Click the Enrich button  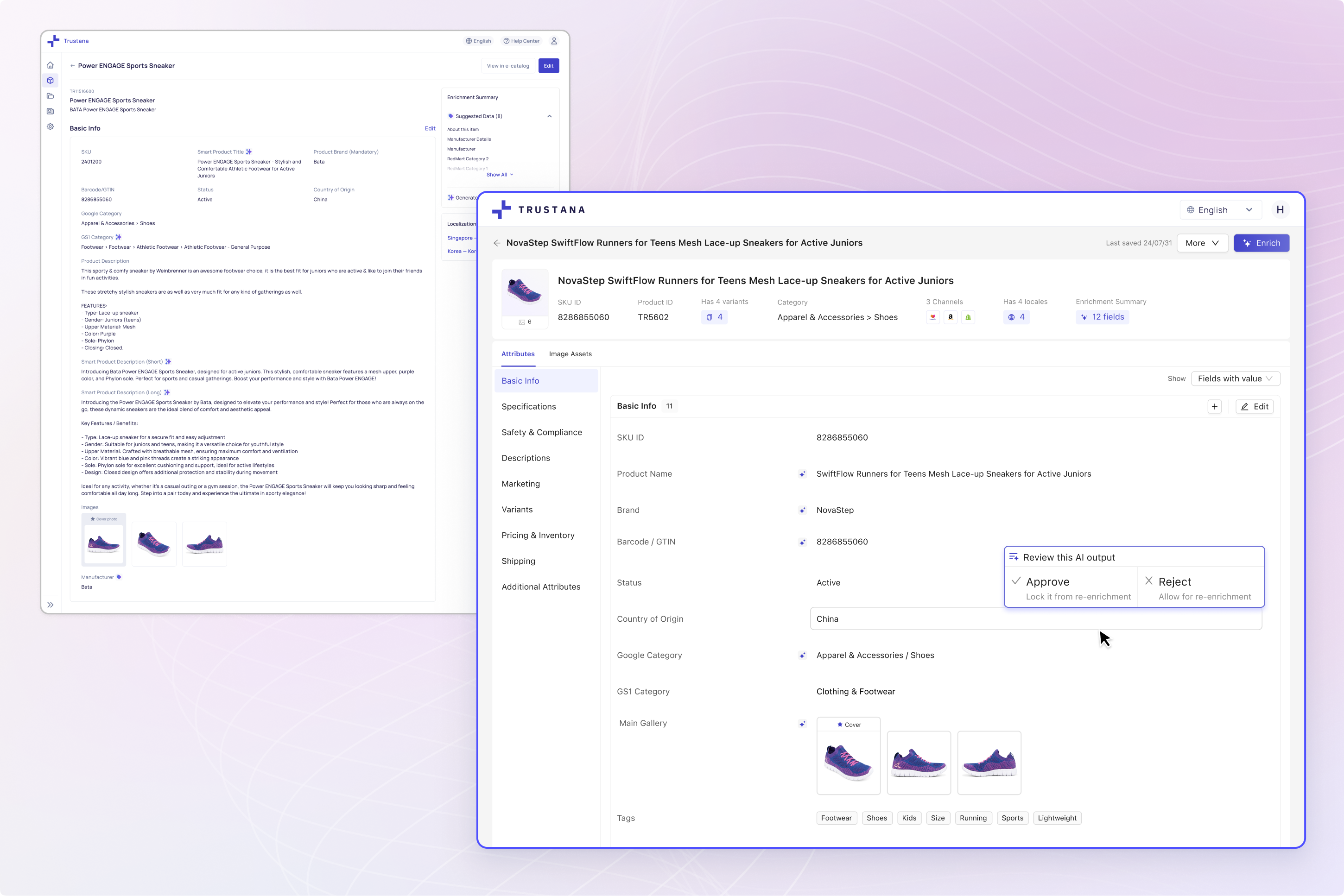coord(1261,243)
